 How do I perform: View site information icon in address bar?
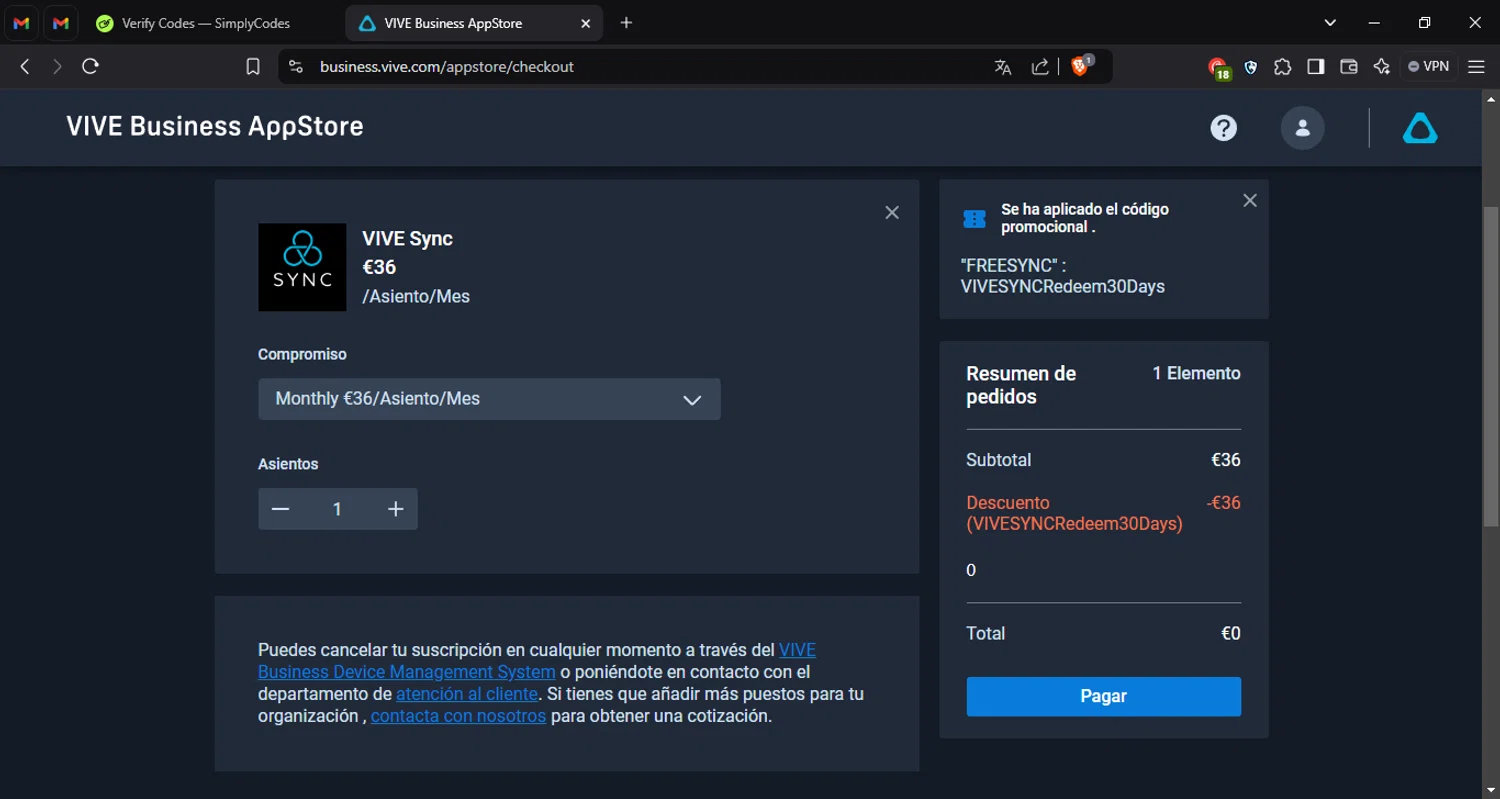(295, 67)
